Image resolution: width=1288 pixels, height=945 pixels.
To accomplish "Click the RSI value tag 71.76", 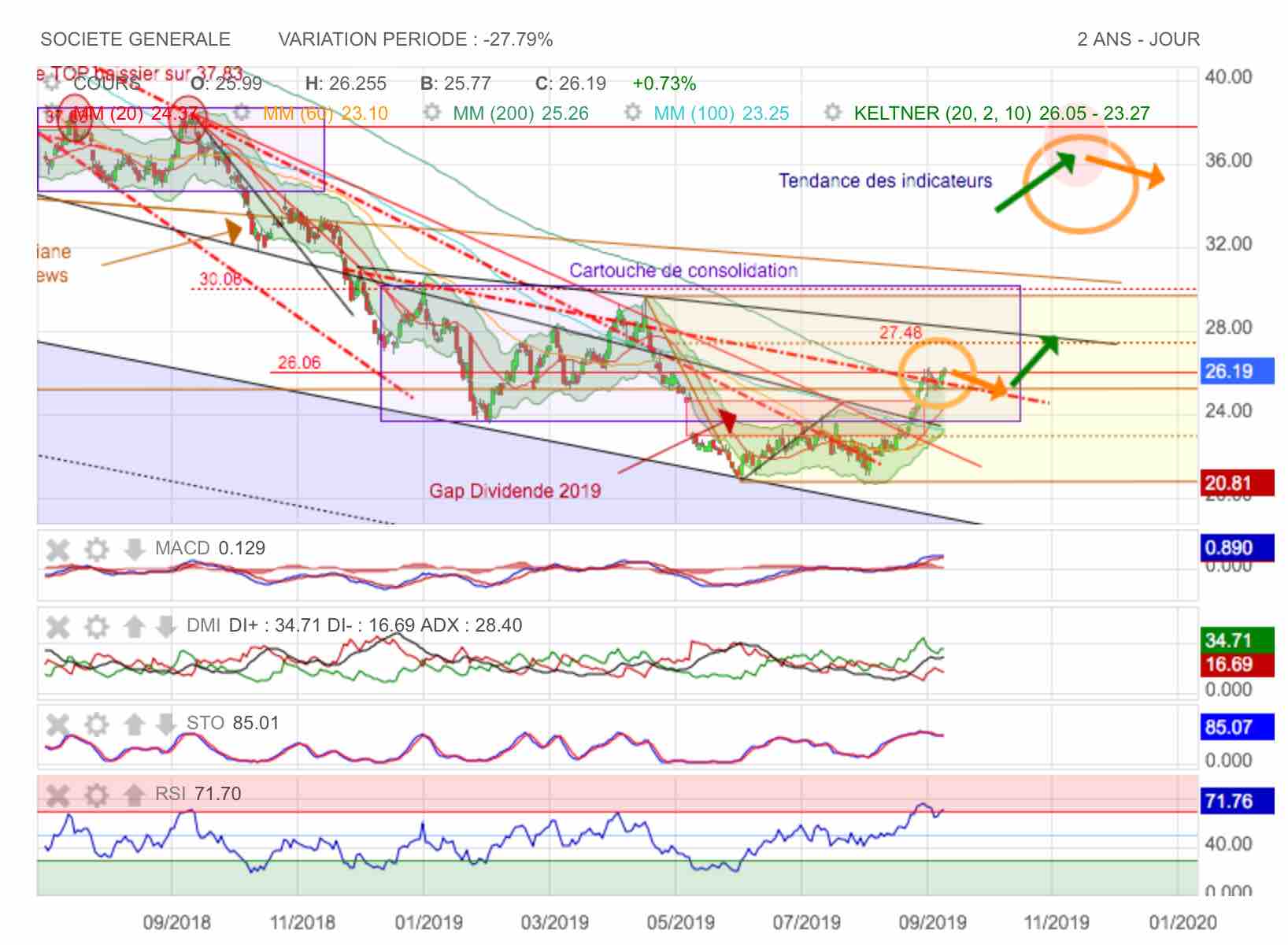I will coord(1237,802).
